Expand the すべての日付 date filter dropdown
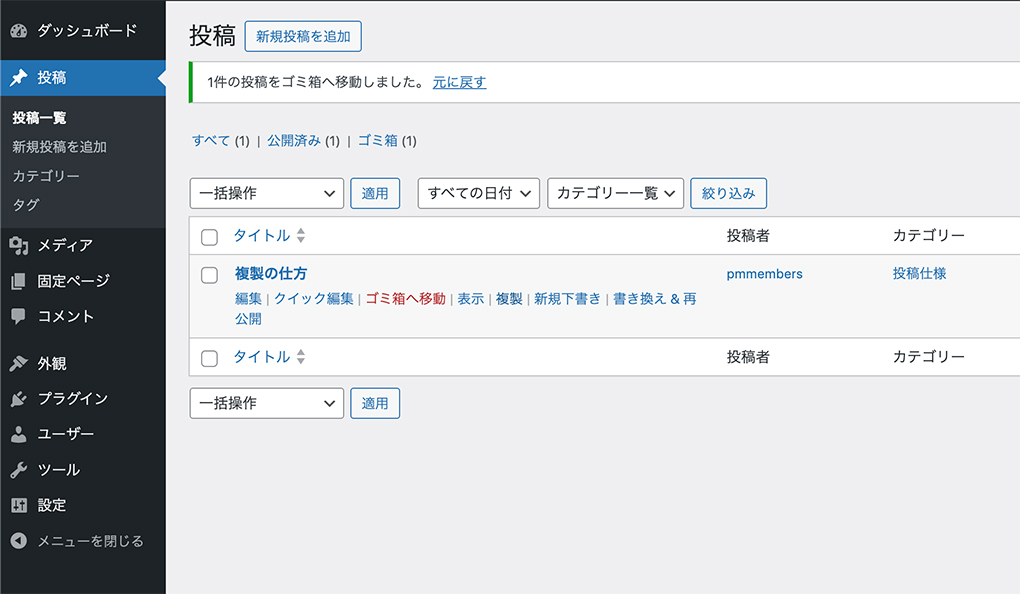This screenshot has height=594, width=1020. click(x=478, y=193)
